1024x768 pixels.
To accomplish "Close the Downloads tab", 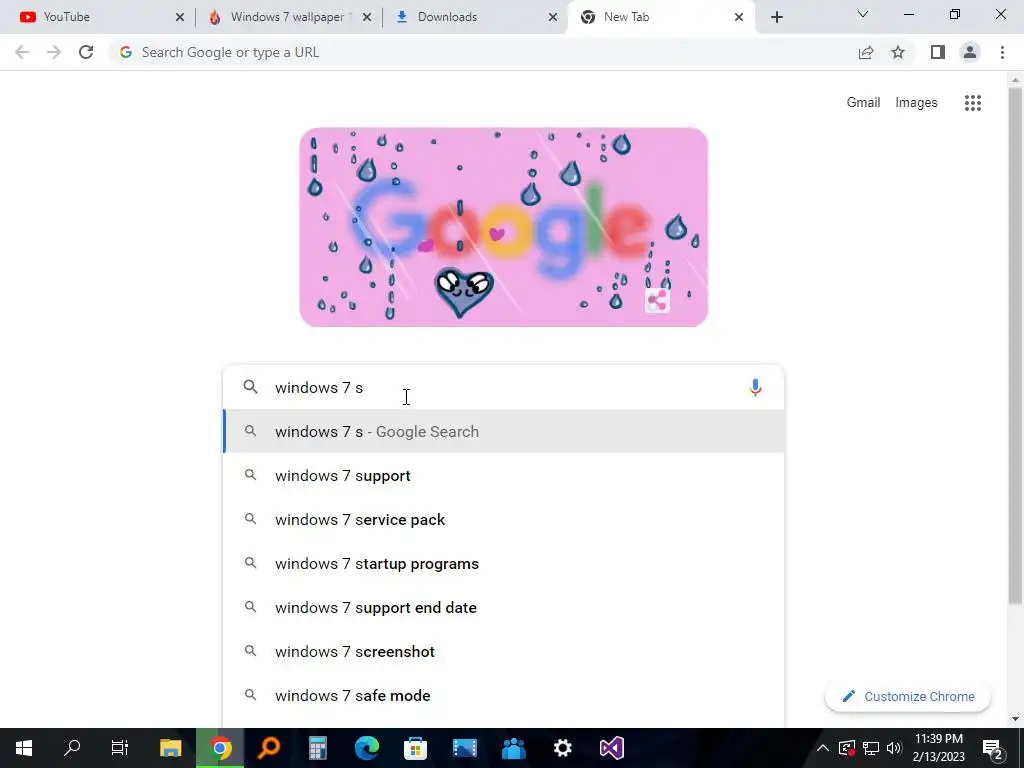I will coord(552,17).
